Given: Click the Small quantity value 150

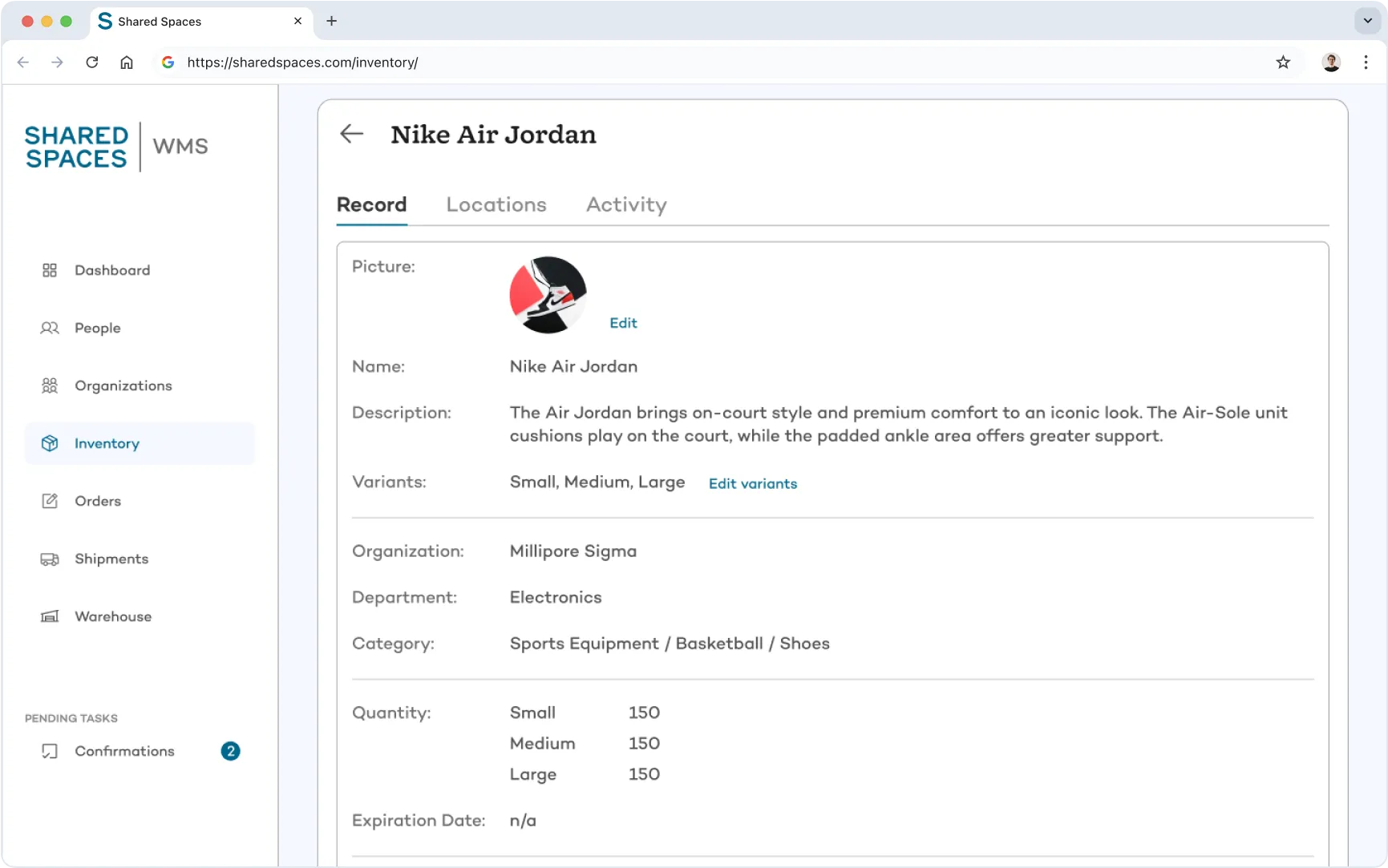Looking at the screenshot, I should pyautogui.click(x=644, y=713).
